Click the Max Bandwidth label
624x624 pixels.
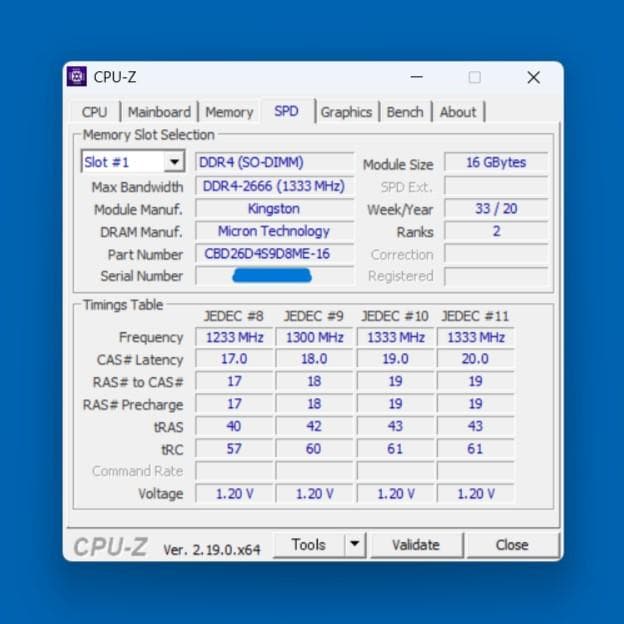click(137, 187)
